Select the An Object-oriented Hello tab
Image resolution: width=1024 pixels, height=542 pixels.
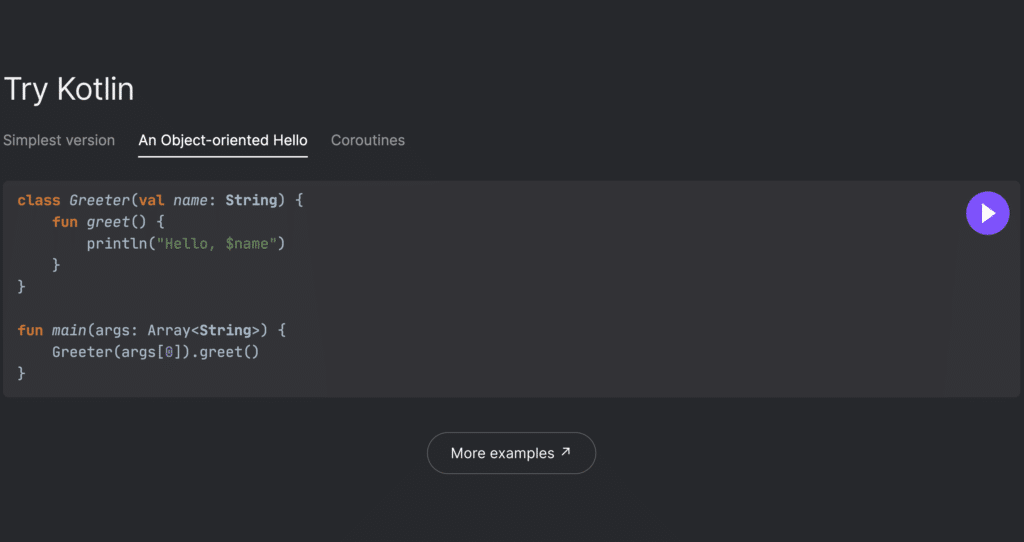223,140
